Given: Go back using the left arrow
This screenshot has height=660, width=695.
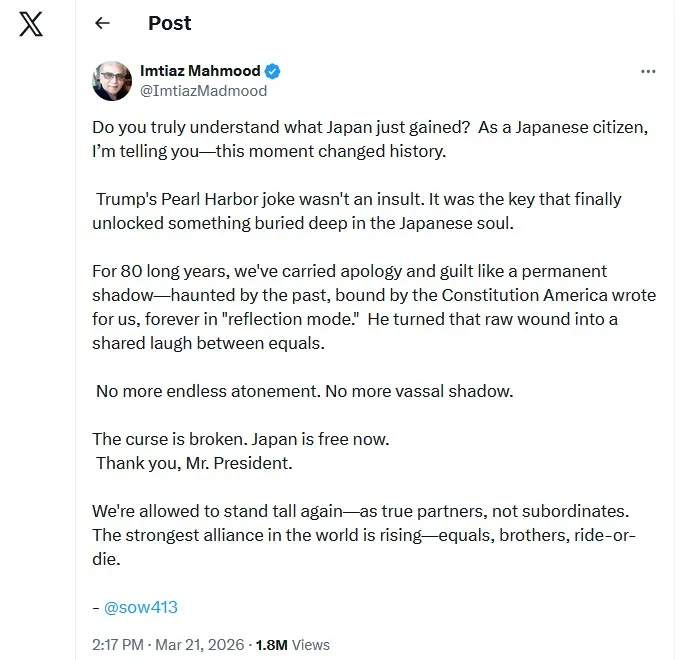Looking at the screenshot, I should [102, 24].
